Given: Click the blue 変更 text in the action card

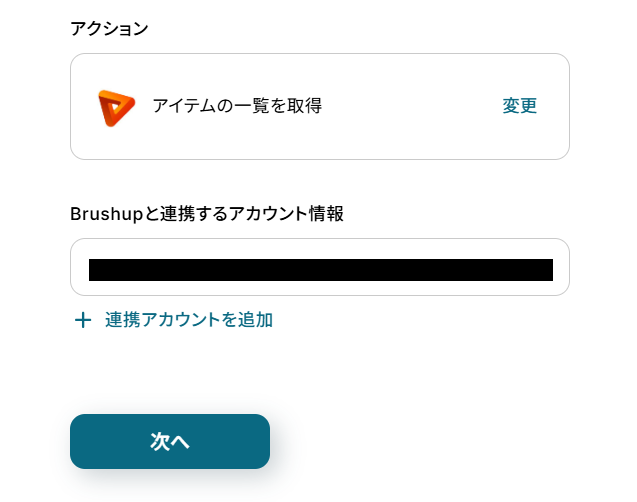Looking at the screenshot, I should (x=519, y=106).
